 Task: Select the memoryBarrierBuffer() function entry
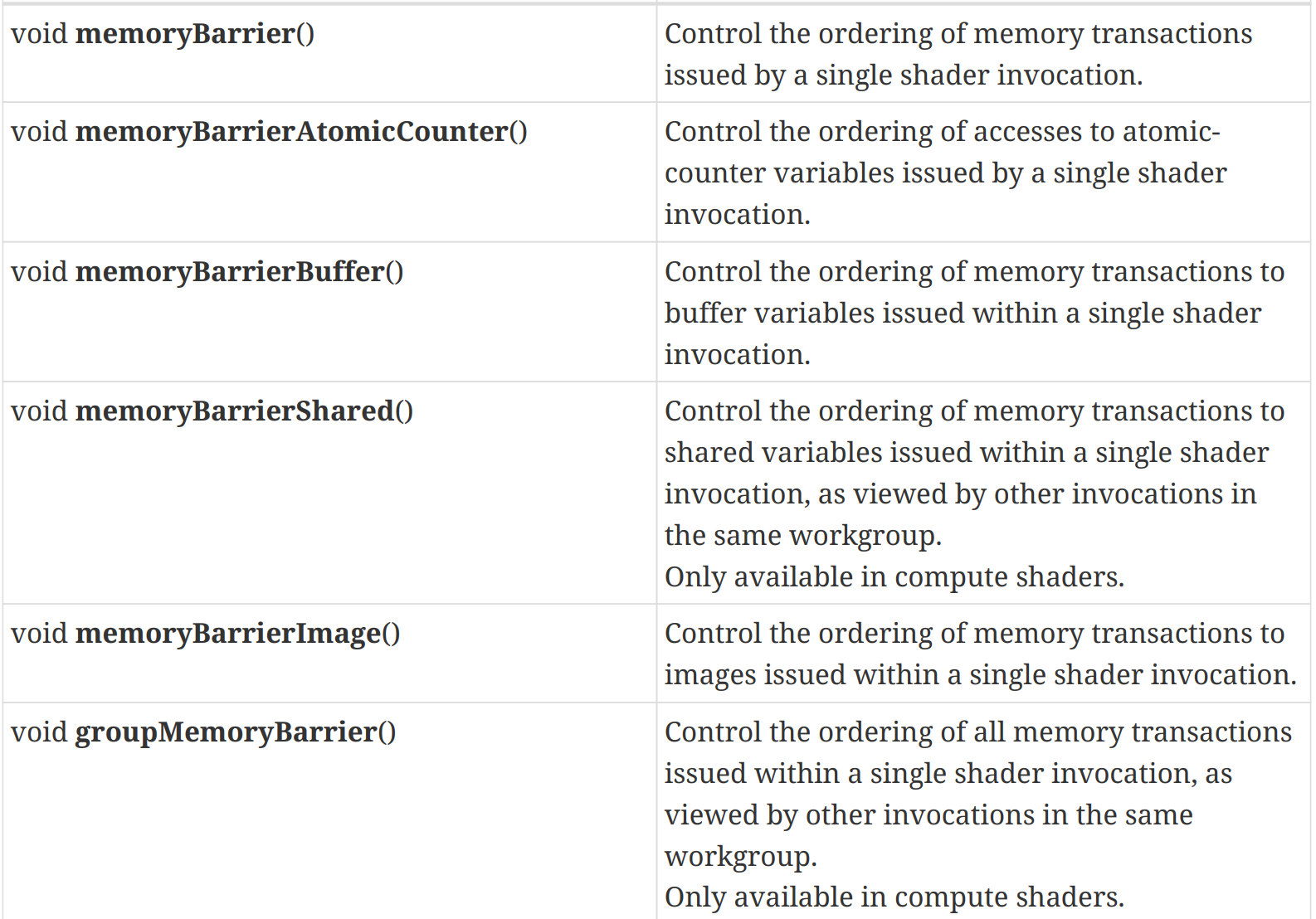(x=239, y=272)
